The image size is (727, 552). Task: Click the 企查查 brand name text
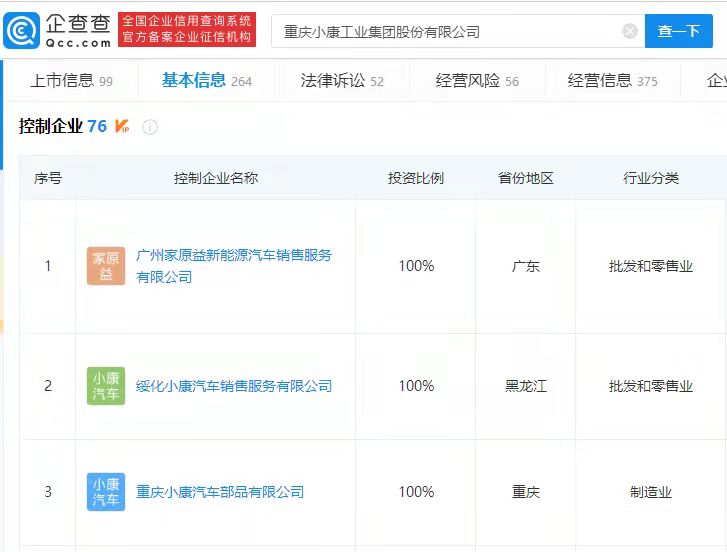click(78, 23)
